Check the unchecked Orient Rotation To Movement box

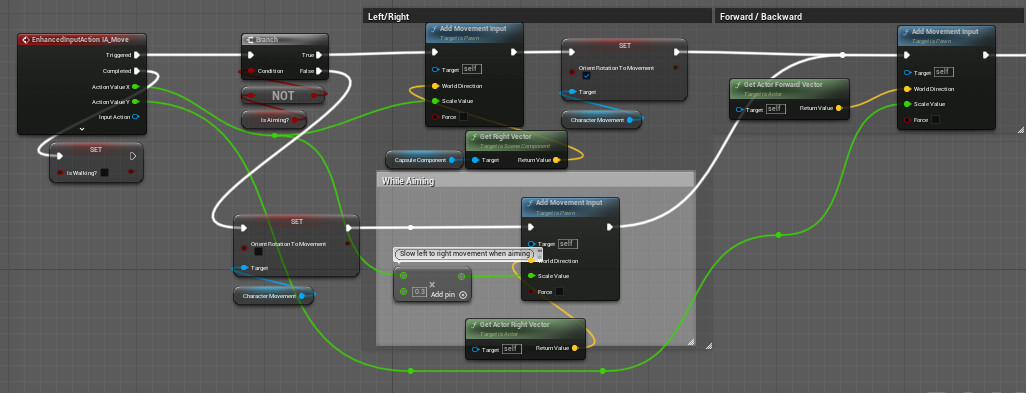258,251
